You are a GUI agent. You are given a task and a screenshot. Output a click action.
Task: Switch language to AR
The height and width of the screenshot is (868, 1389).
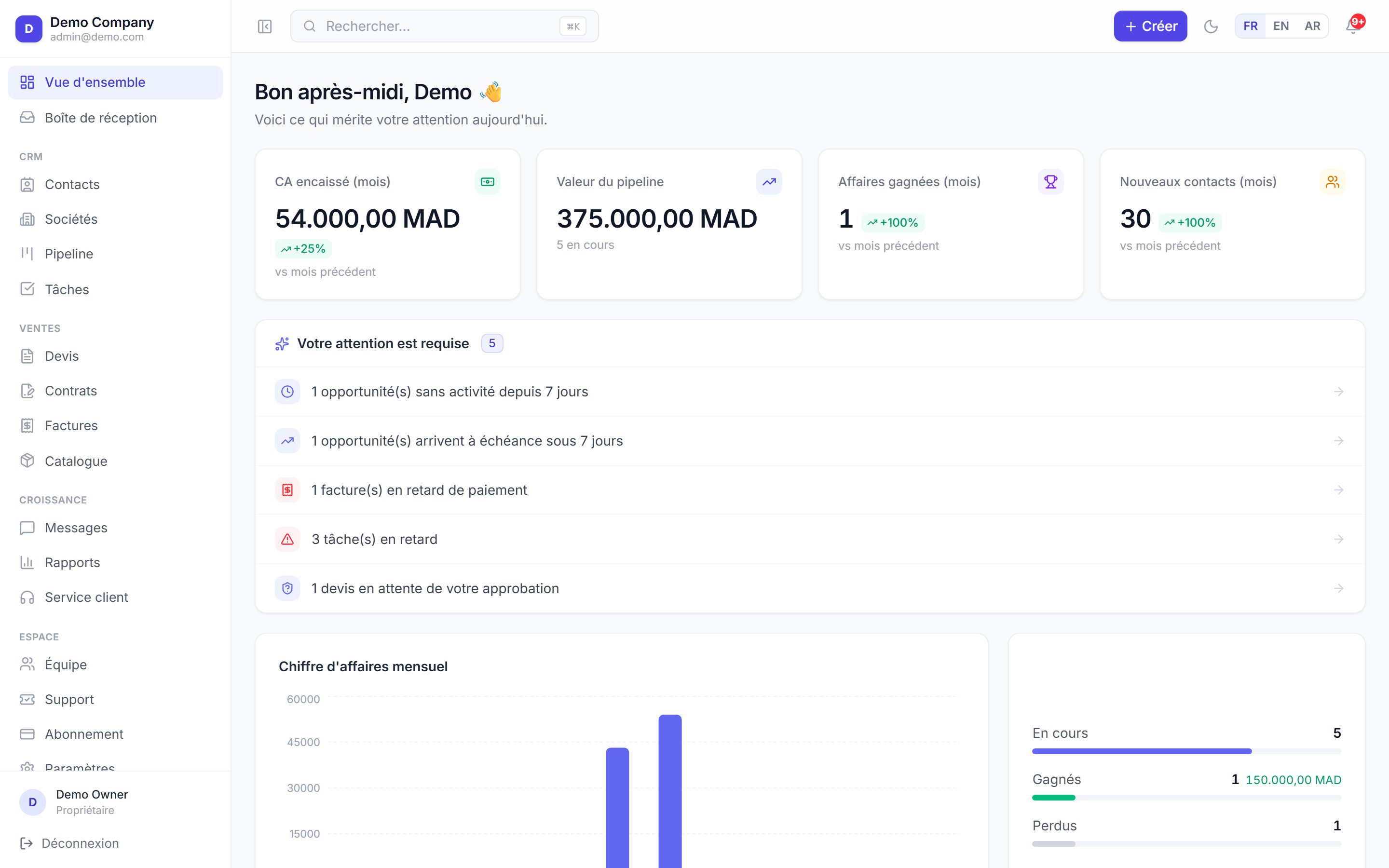tap(1313, 27)
